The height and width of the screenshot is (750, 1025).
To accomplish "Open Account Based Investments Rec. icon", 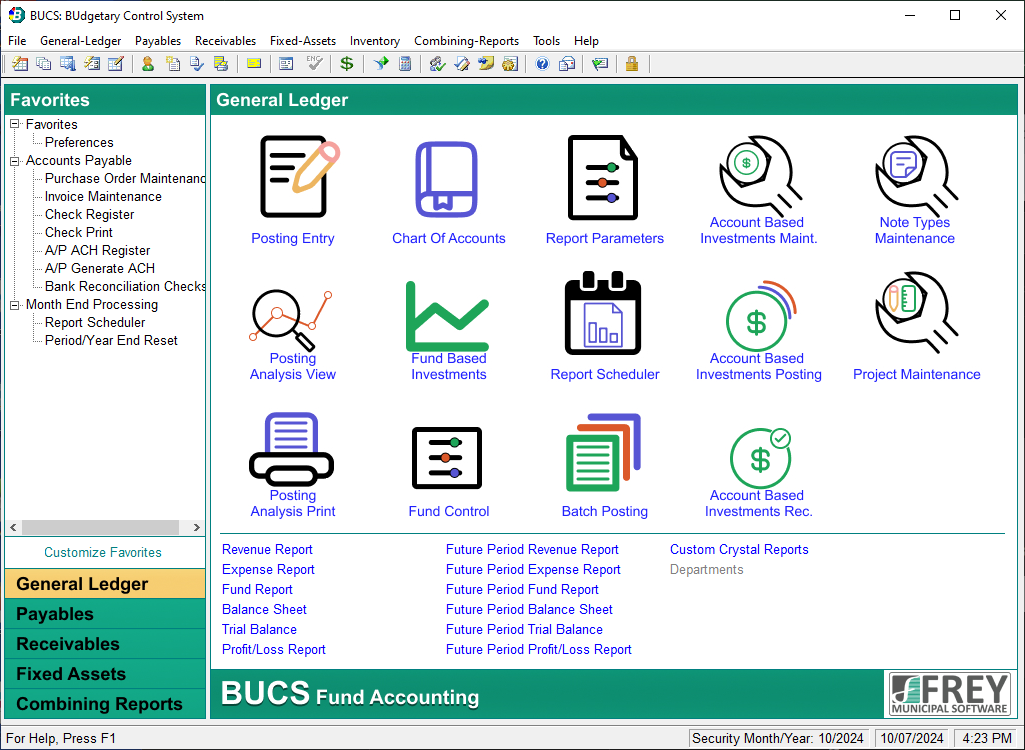I will click(x=760, y=458).
